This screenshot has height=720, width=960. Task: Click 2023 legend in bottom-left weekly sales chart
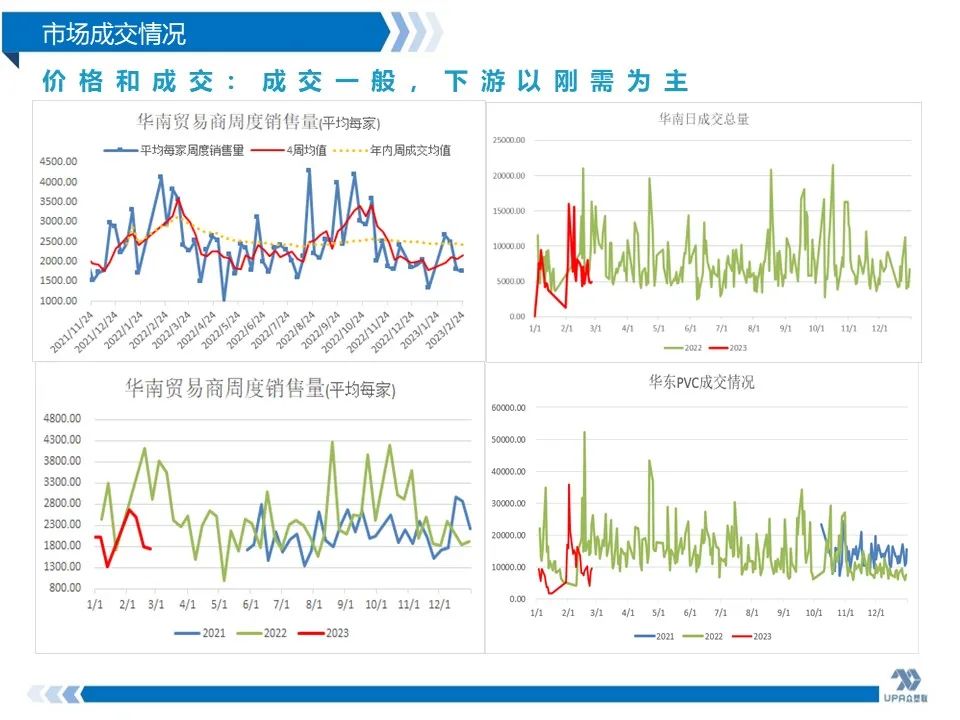coord(323,633)
